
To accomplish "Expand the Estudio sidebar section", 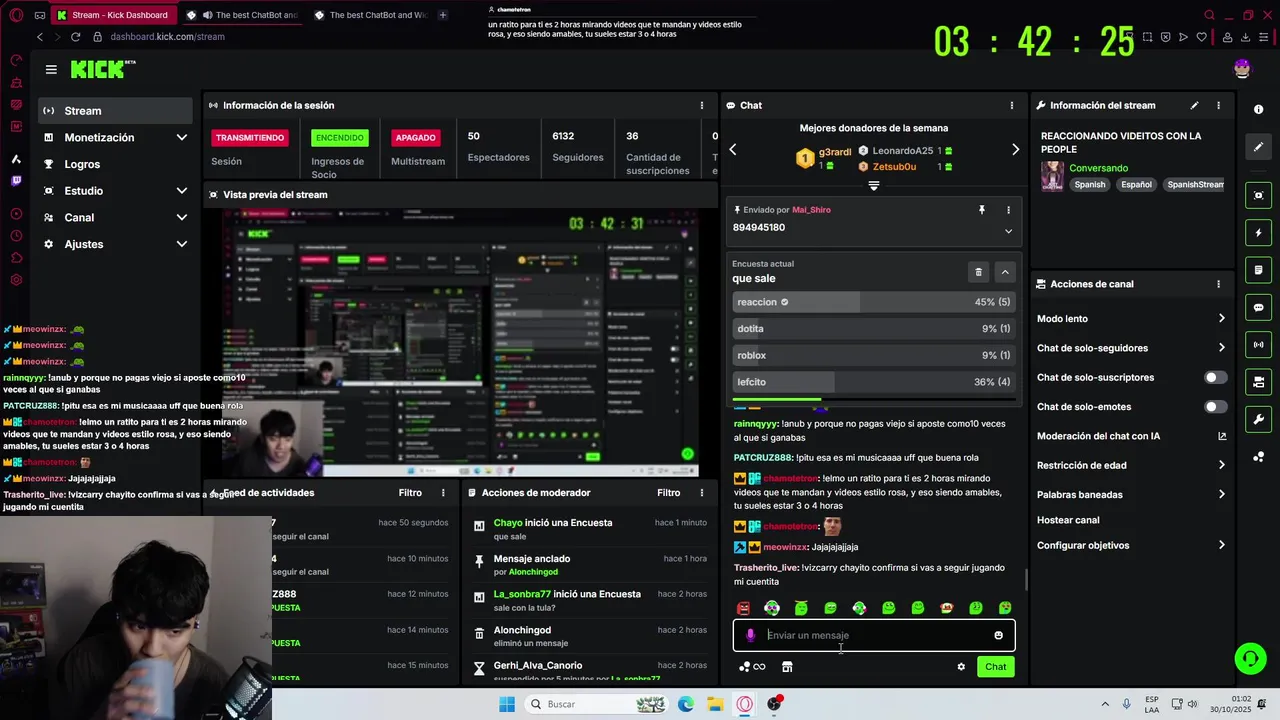I will click(181, 191).
